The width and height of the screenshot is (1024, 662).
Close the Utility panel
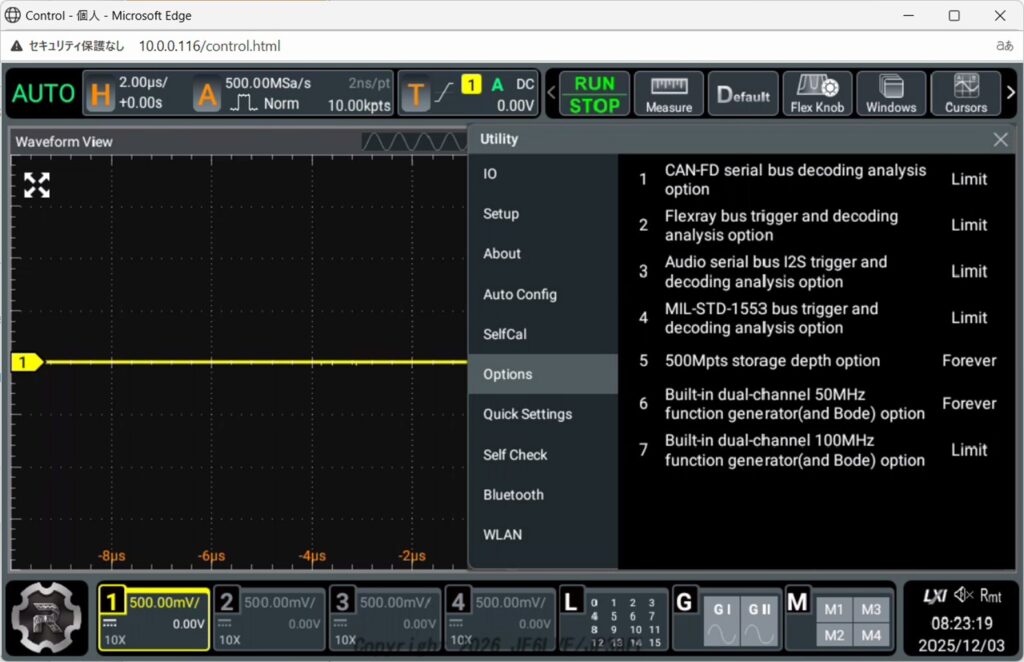[1000, 140]
